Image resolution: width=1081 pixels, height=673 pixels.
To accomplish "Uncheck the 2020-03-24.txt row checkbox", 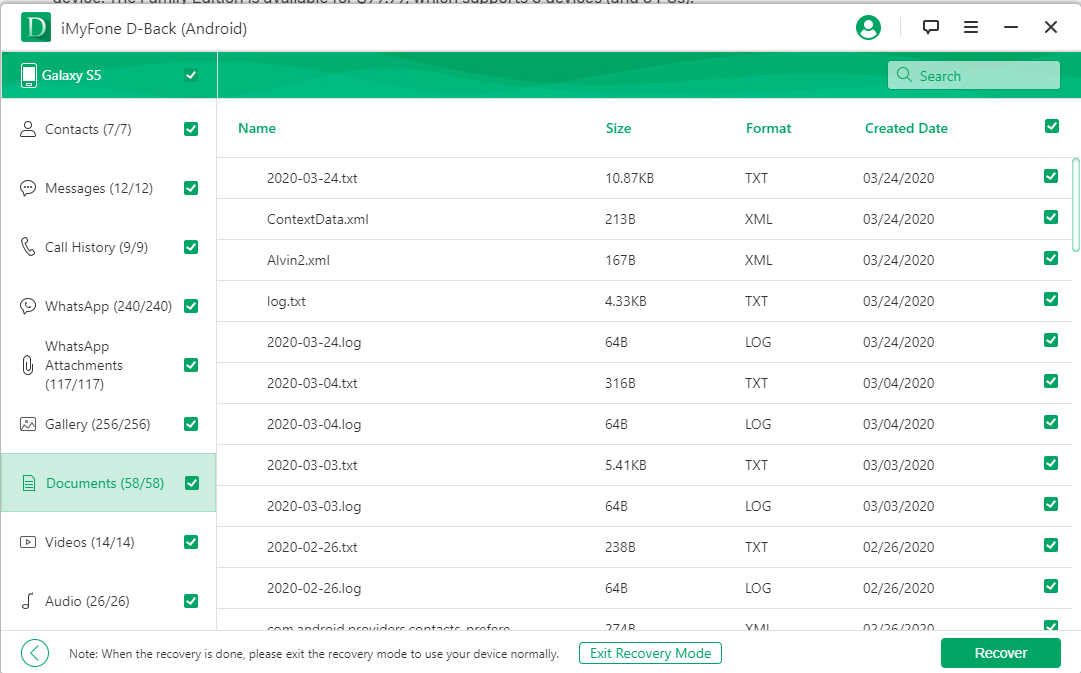I will 1051,177.
